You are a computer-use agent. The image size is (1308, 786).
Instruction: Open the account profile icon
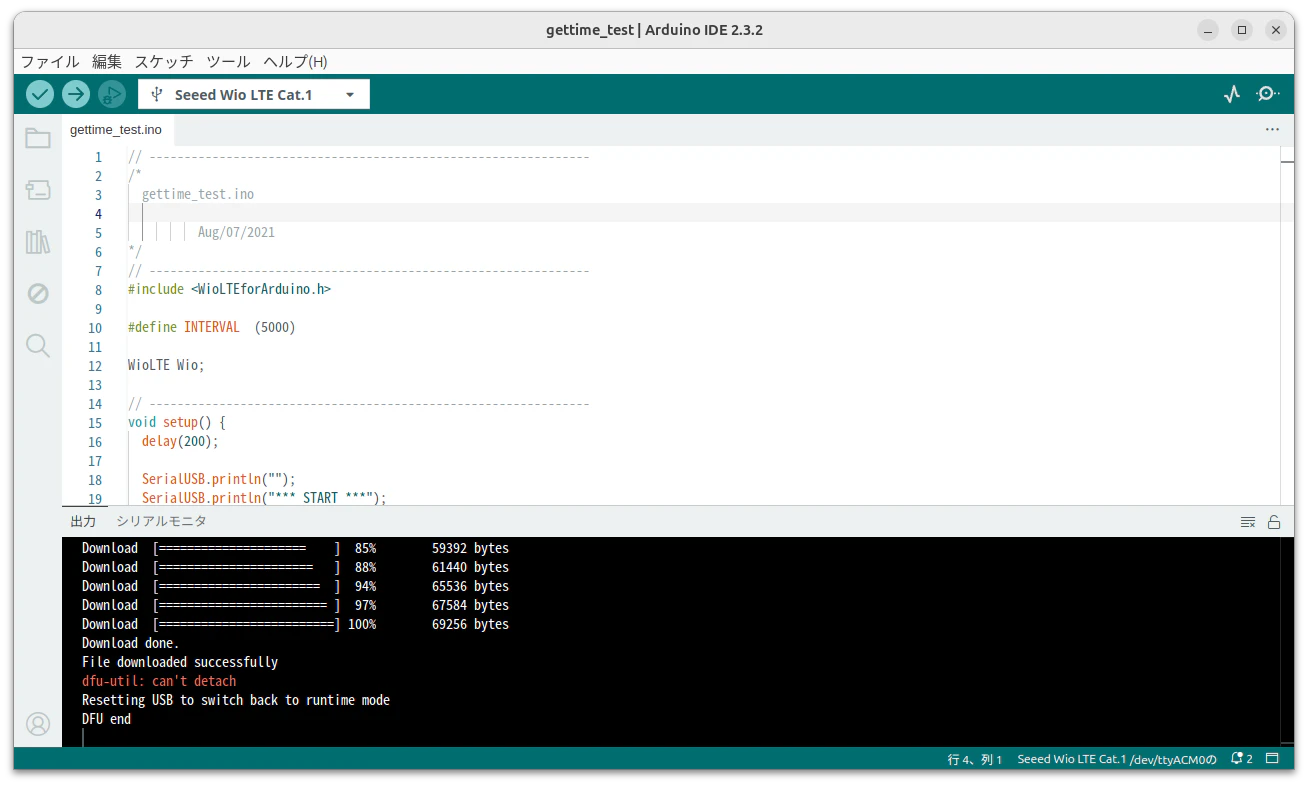38,724
